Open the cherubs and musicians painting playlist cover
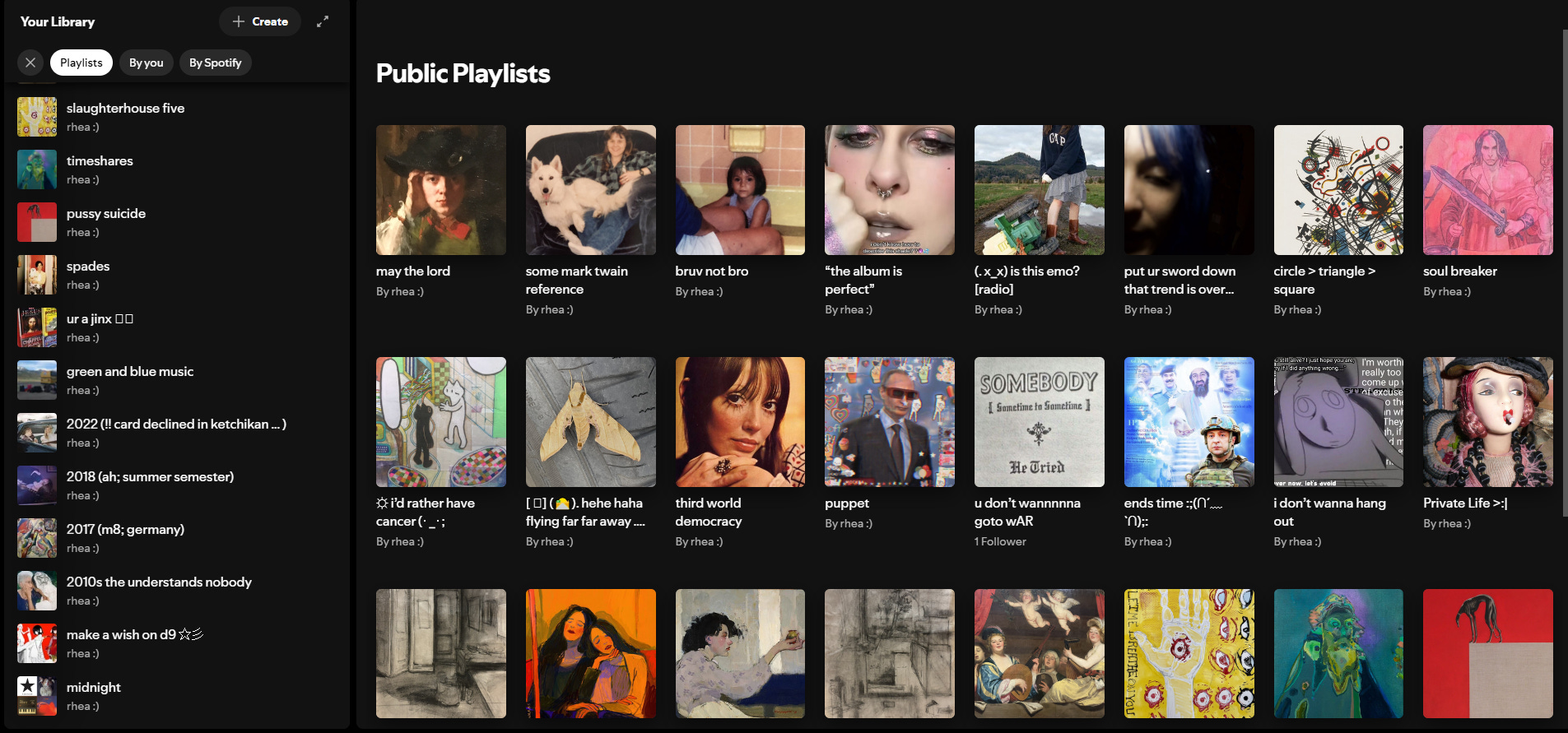Viewport: 1568px width, 733px height. tap(1040, 654)
